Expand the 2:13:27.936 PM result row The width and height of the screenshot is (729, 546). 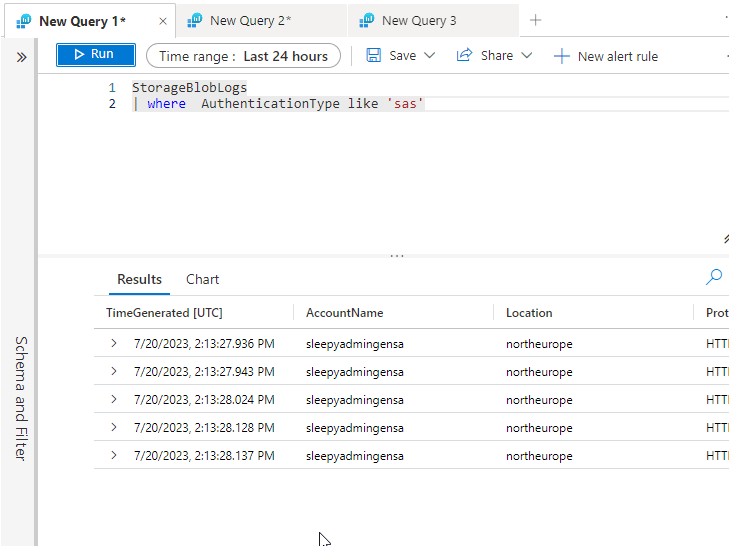(114, 344)
